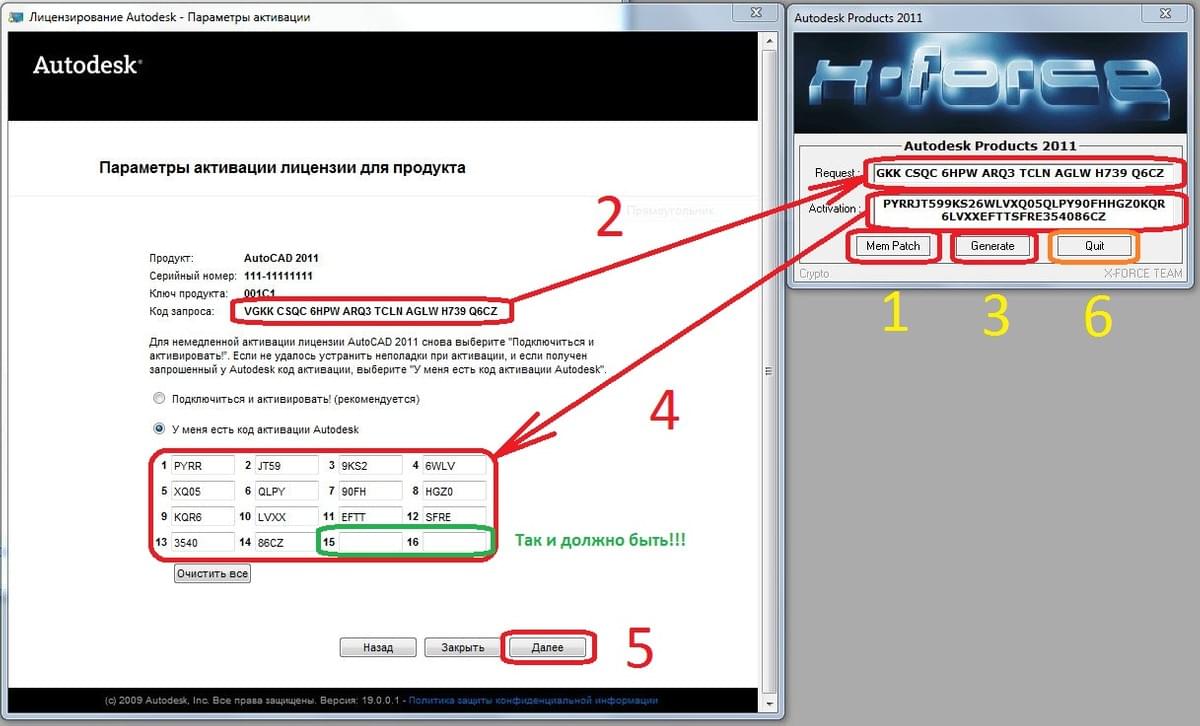Click the Mem Patch button
The width and height of the screenshot is (1200, 726).
click(x=892, y=246)
